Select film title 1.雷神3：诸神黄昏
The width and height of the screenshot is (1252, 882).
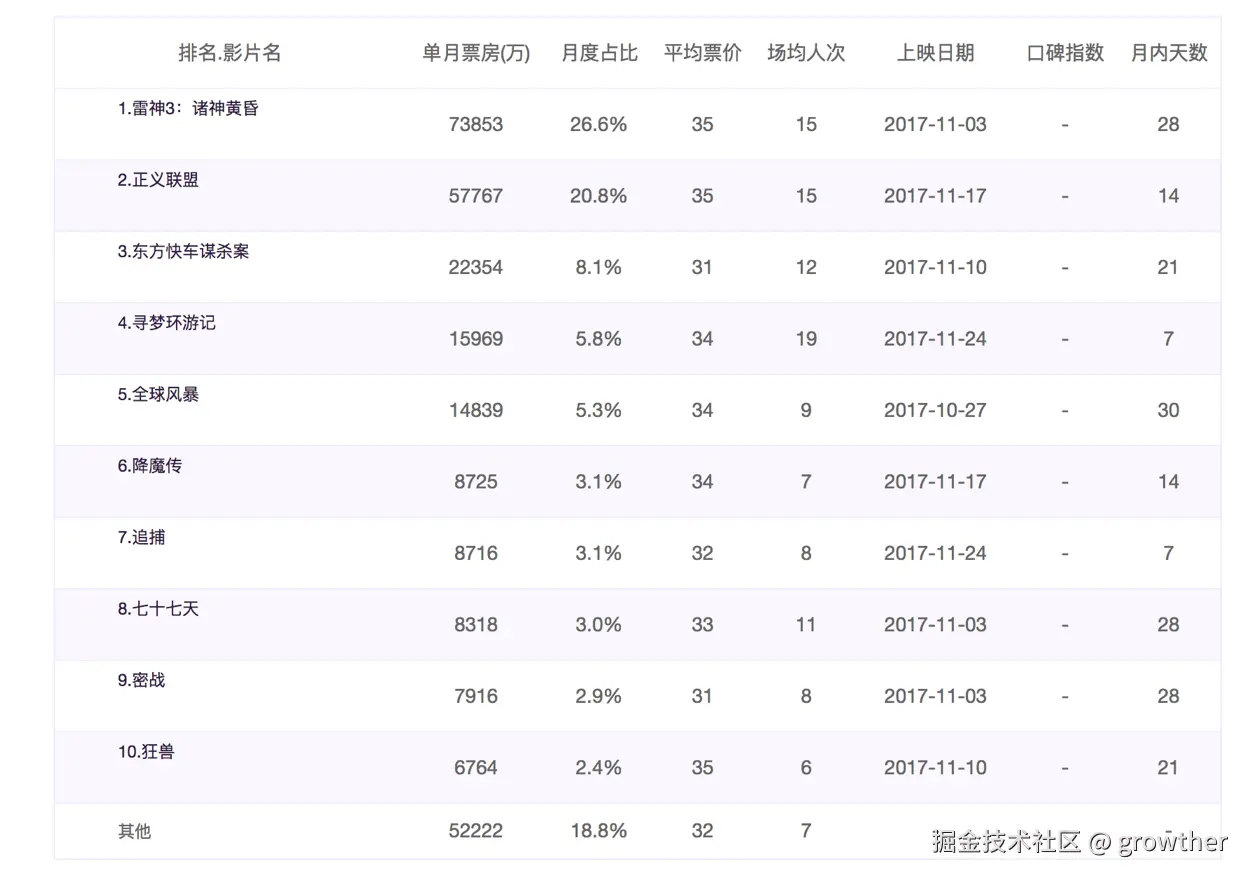[x=188, y=108]
